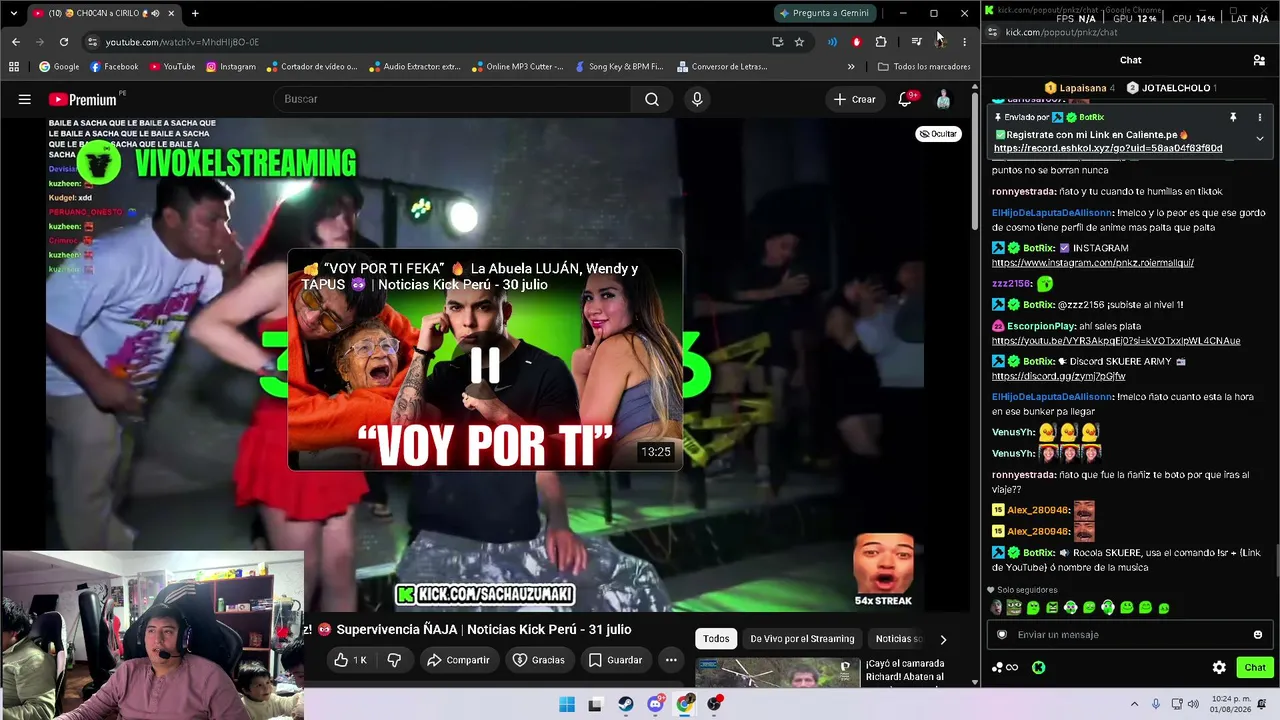
Task: Open Kick chat settings gear
Action: pyautogui.click(x=1219, y=667)
